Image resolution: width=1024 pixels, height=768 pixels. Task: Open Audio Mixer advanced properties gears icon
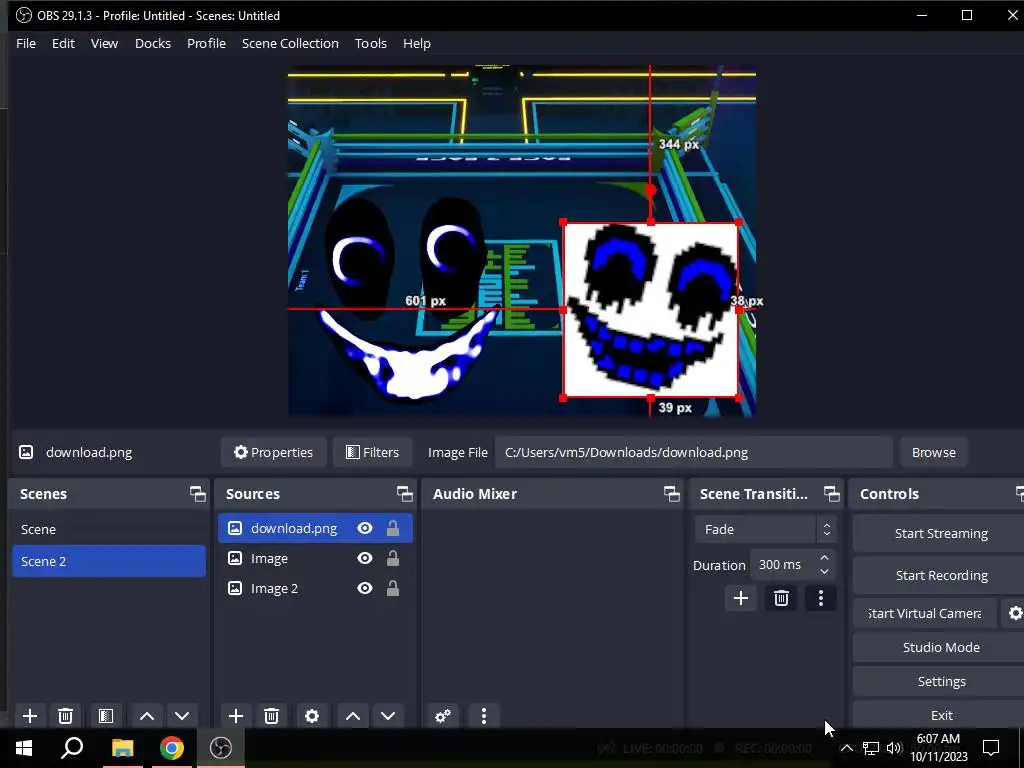click(x=442, y=716)
